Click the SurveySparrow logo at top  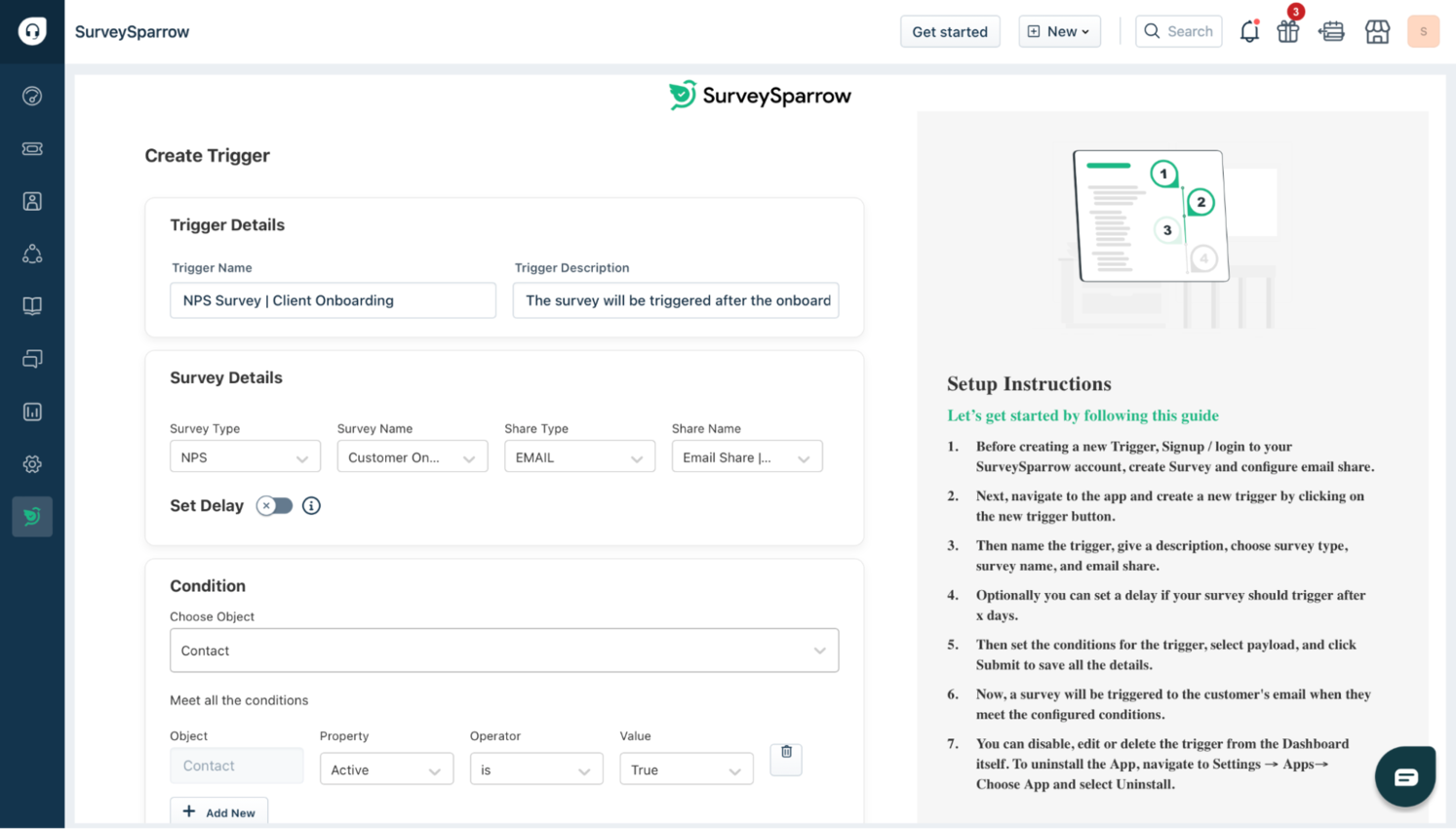coord(760,96)
